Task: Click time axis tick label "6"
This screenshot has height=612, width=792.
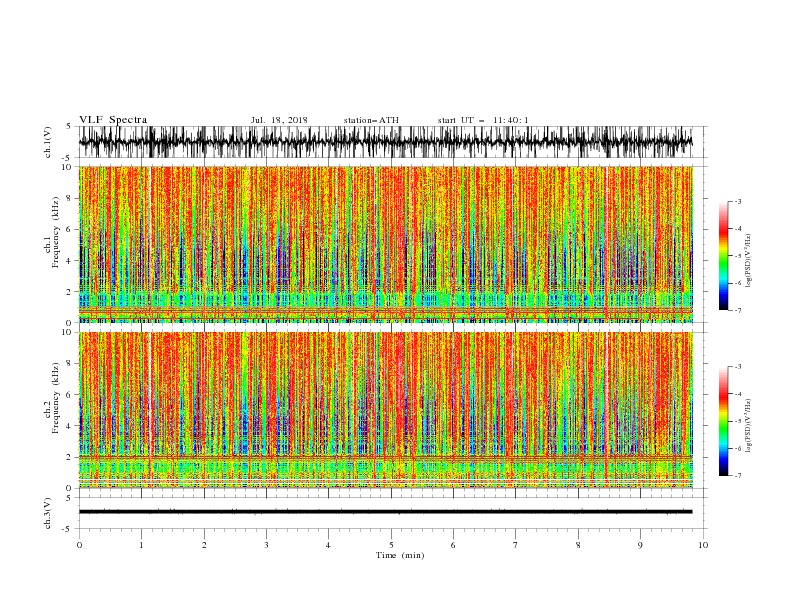Action: coord(454,545)
